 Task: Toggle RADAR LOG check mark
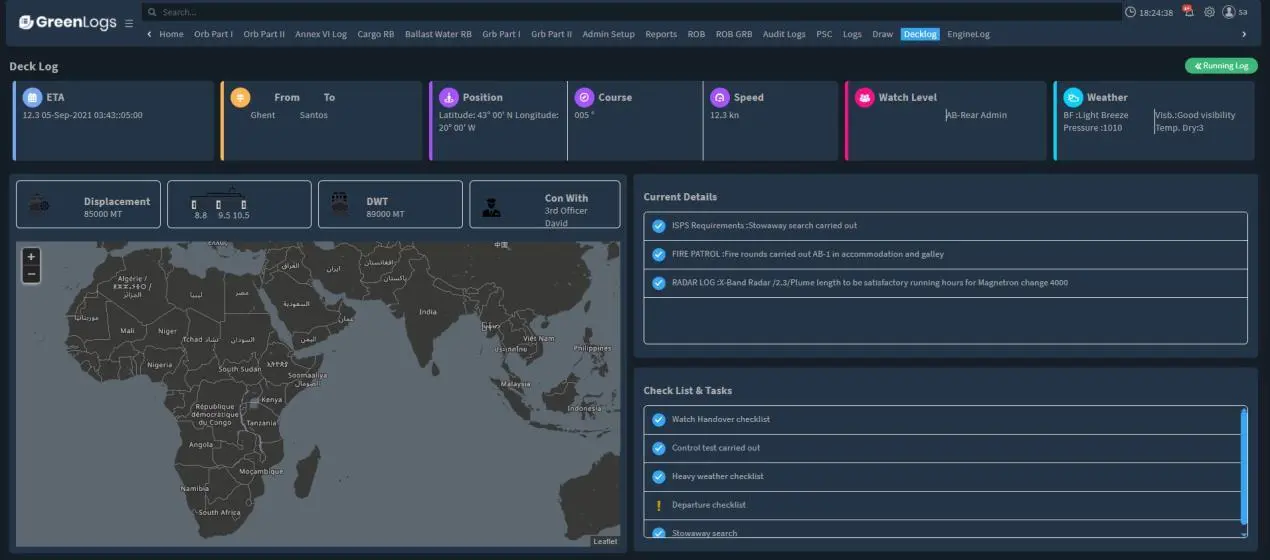[659, 283]
